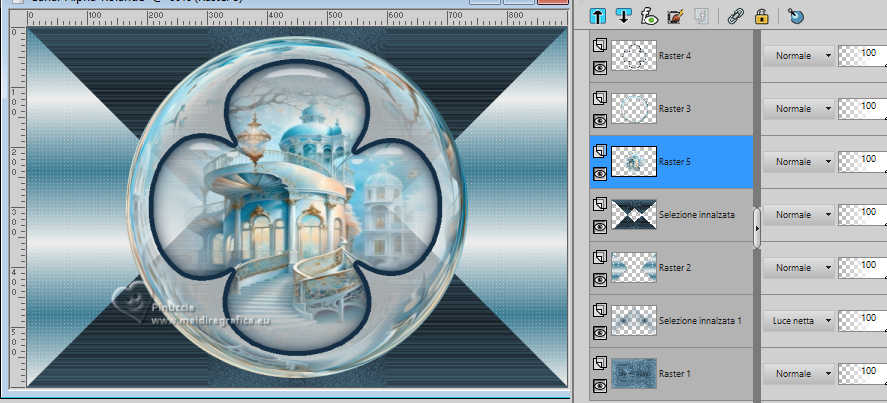Image resolution: width=887 pixels, height=403 pixels.
Task: Click the 'Selezione innalzata' layer name
Action: click(x=697, y=215)
